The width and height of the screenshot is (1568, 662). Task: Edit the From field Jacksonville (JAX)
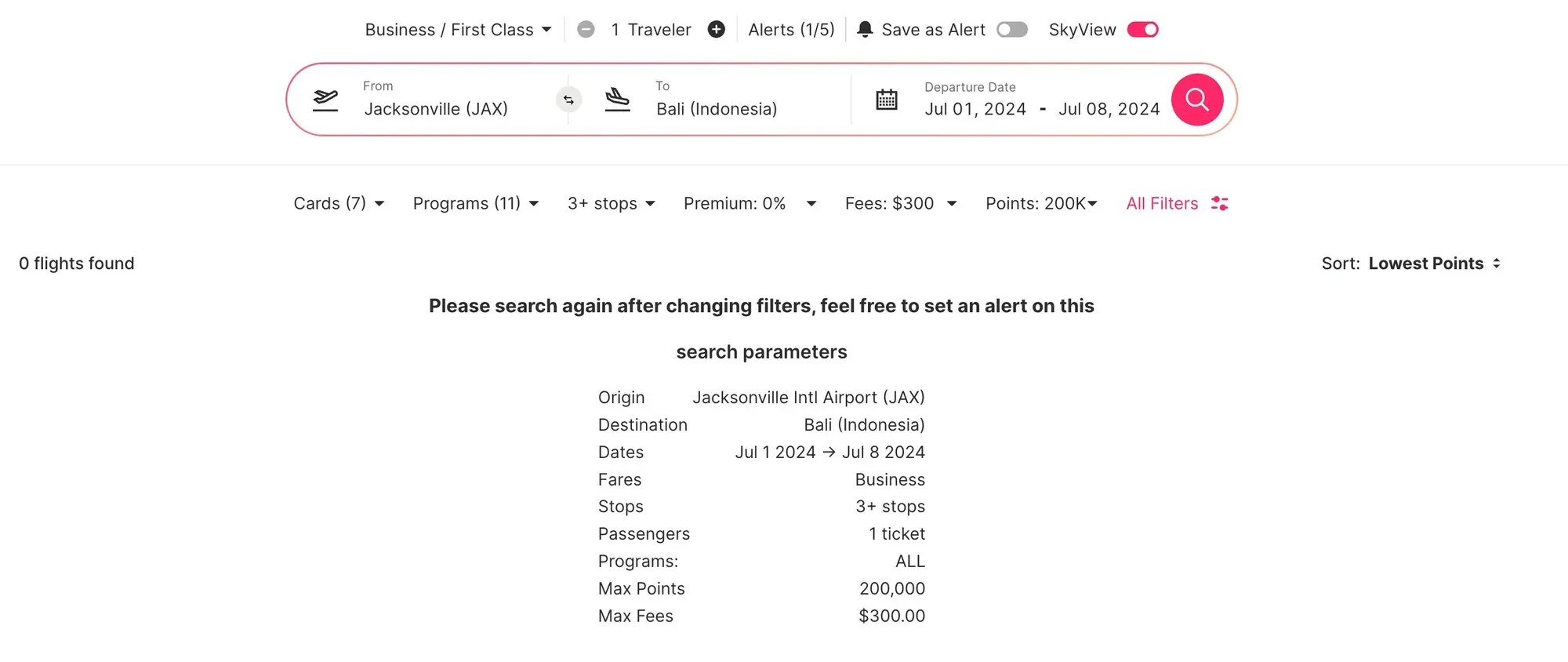coord(436,109)
